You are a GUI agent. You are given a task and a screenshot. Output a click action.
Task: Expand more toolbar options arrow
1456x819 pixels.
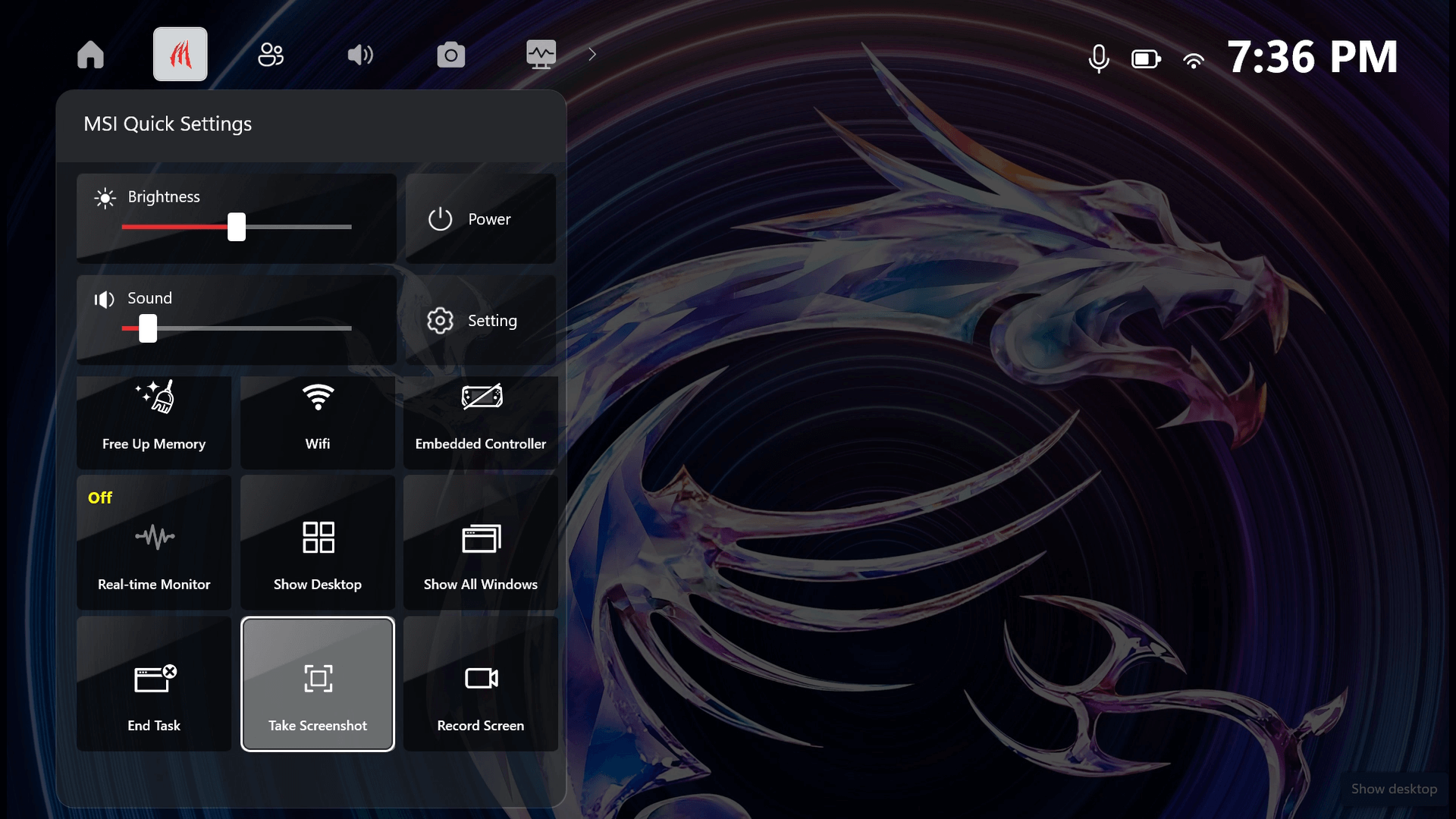591,54
